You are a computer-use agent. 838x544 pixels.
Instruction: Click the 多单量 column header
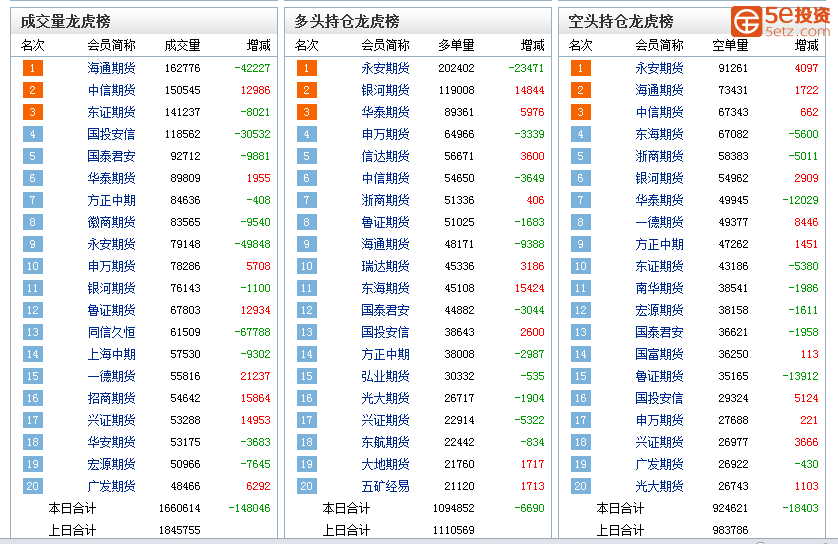click(x=456, y=45)
